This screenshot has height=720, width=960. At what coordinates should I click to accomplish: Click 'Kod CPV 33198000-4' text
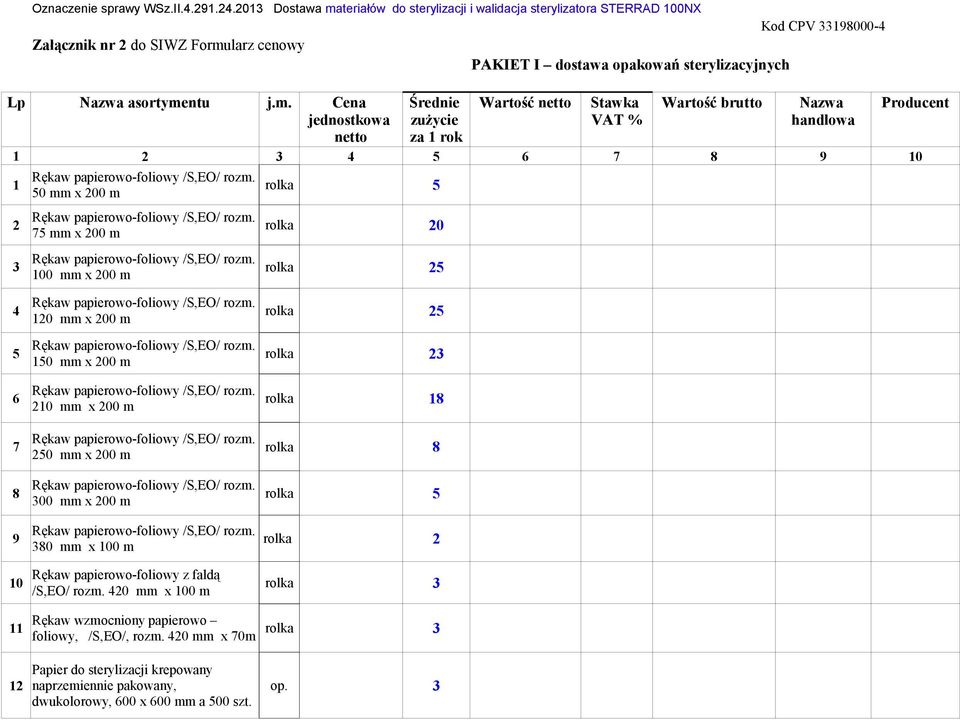point(823,26)
